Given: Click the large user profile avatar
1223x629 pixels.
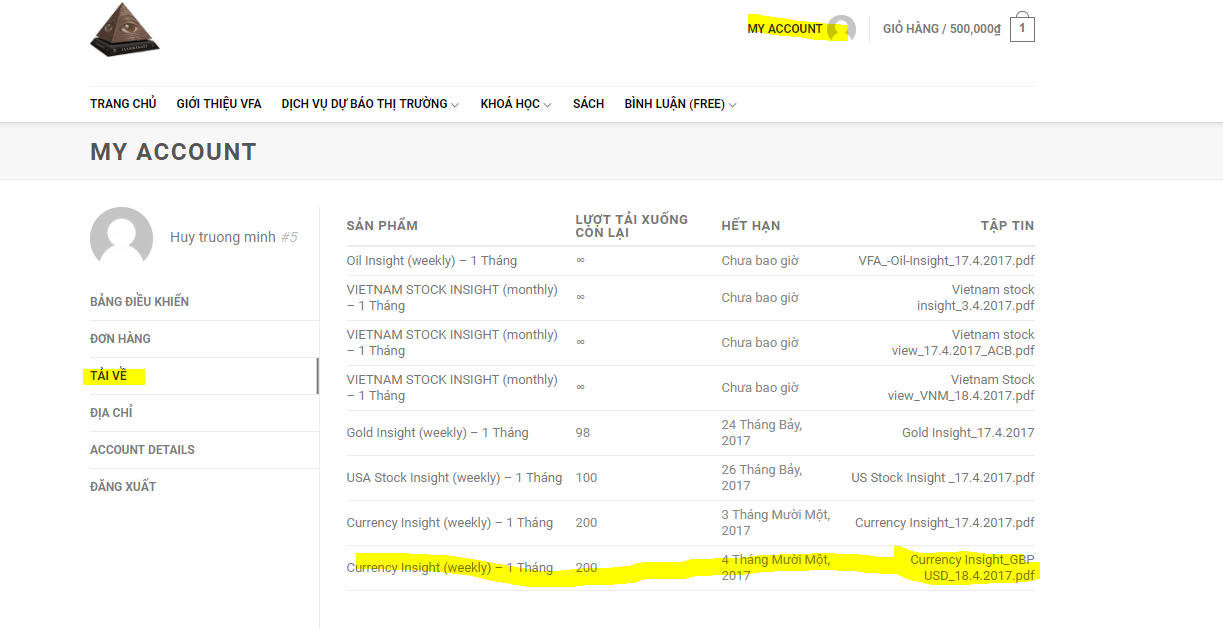Looking at the screenshot, I should (x=121, y=238).
